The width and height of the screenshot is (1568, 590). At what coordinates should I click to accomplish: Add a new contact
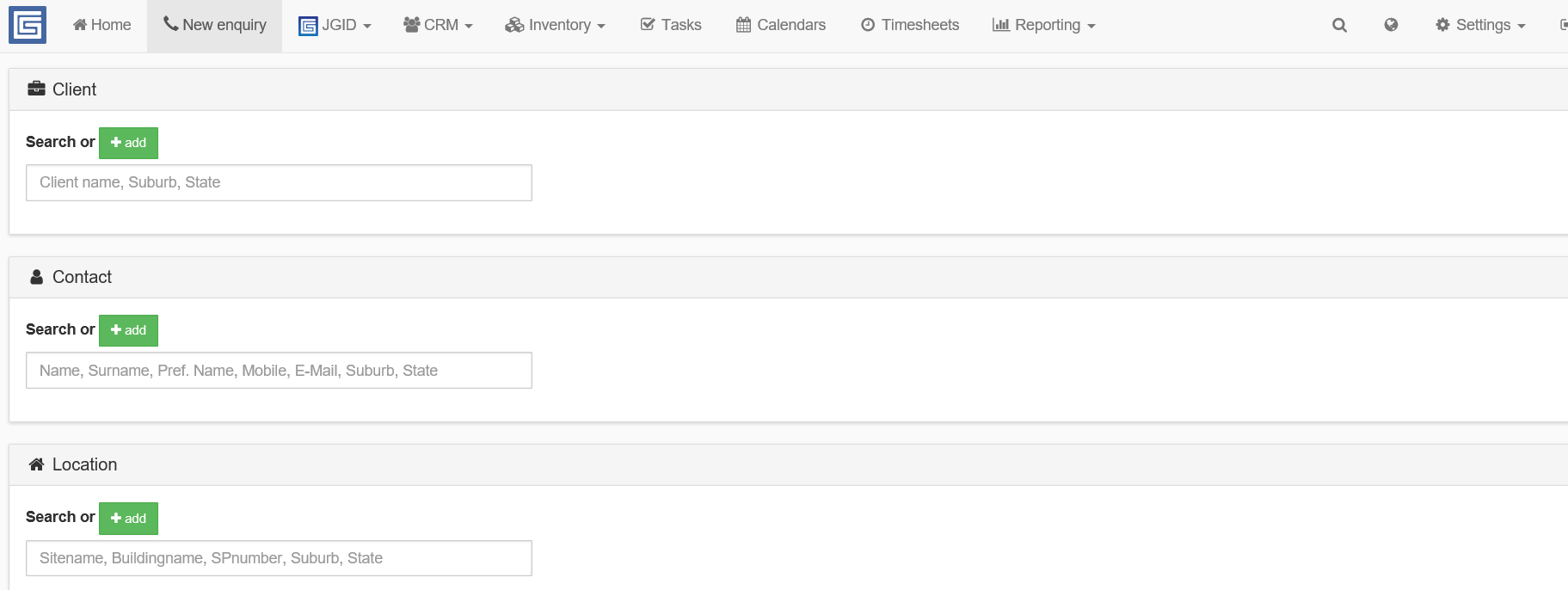coord(128,330)
